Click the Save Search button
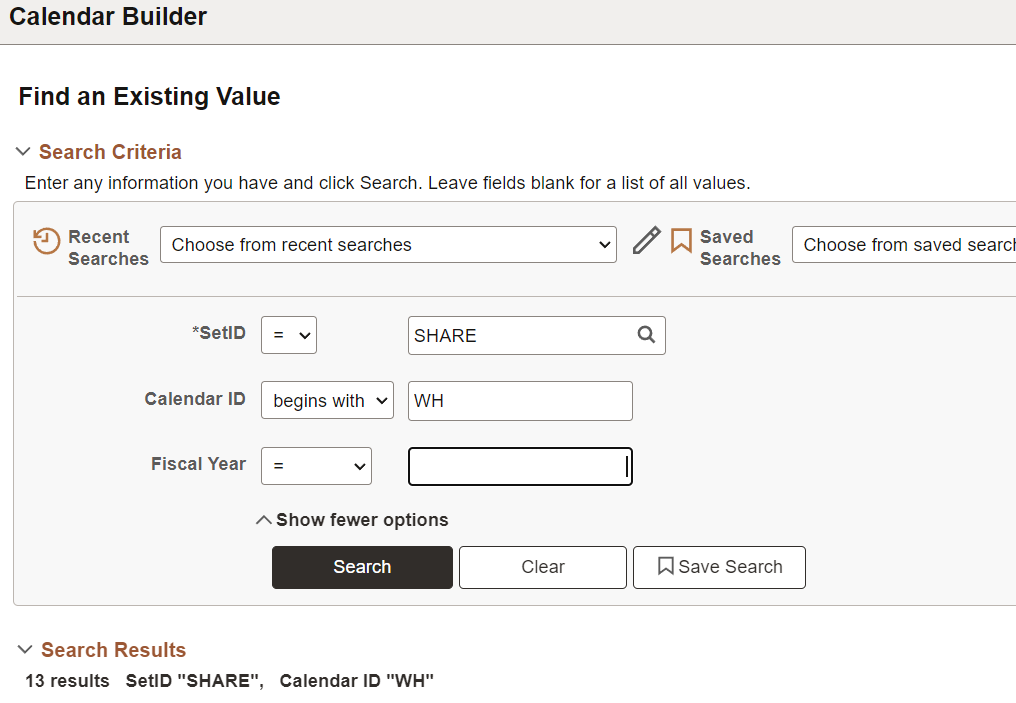 [719, 567]
